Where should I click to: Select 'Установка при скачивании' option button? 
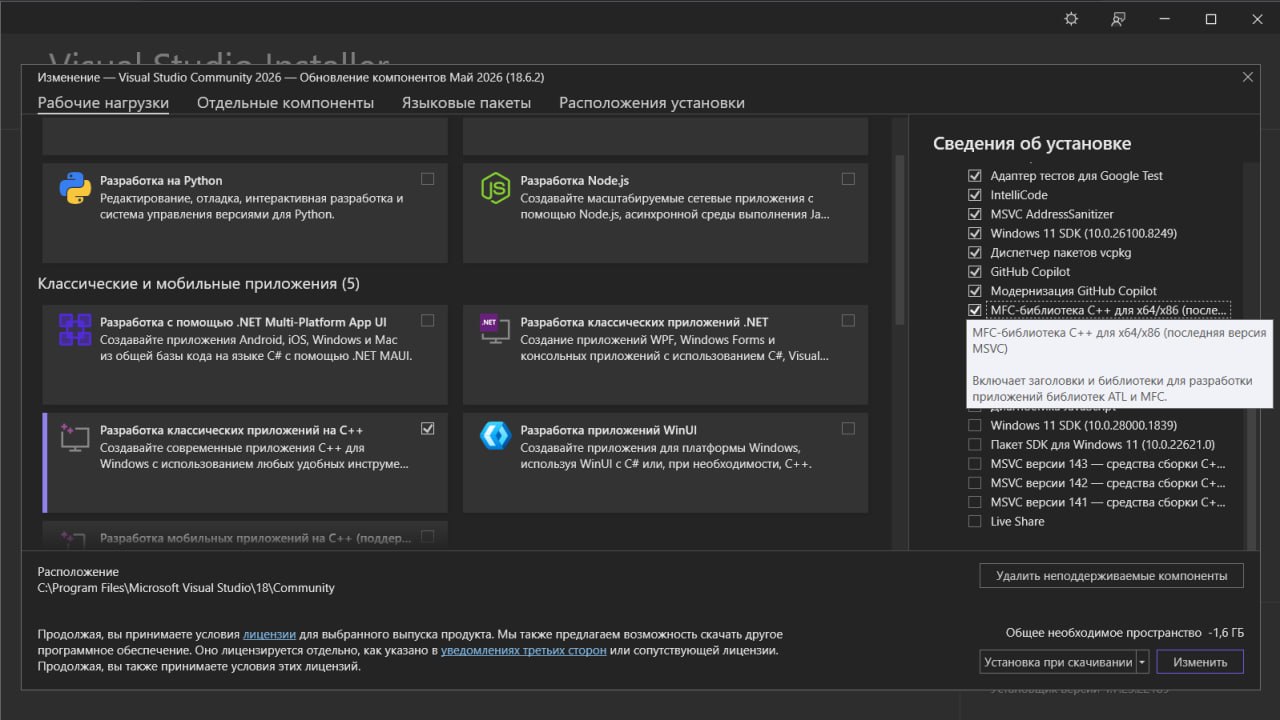1057,662
